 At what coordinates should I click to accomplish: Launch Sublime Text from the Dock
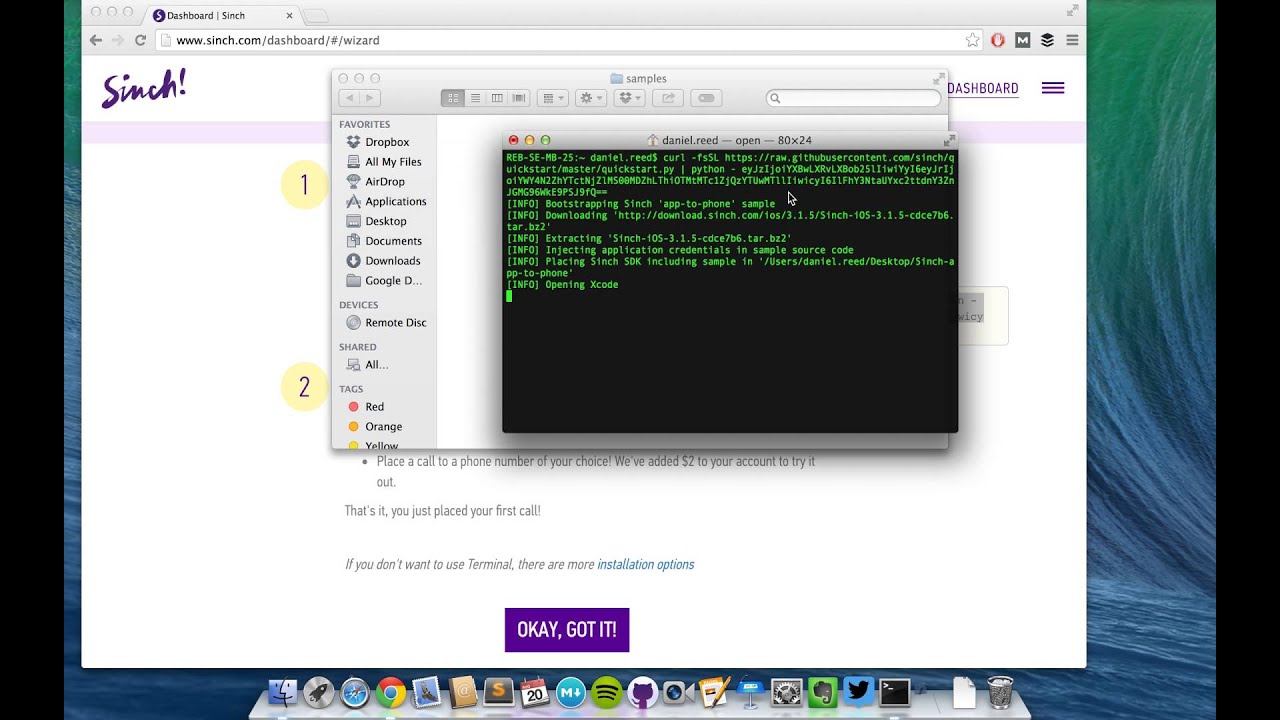(499, 692)
